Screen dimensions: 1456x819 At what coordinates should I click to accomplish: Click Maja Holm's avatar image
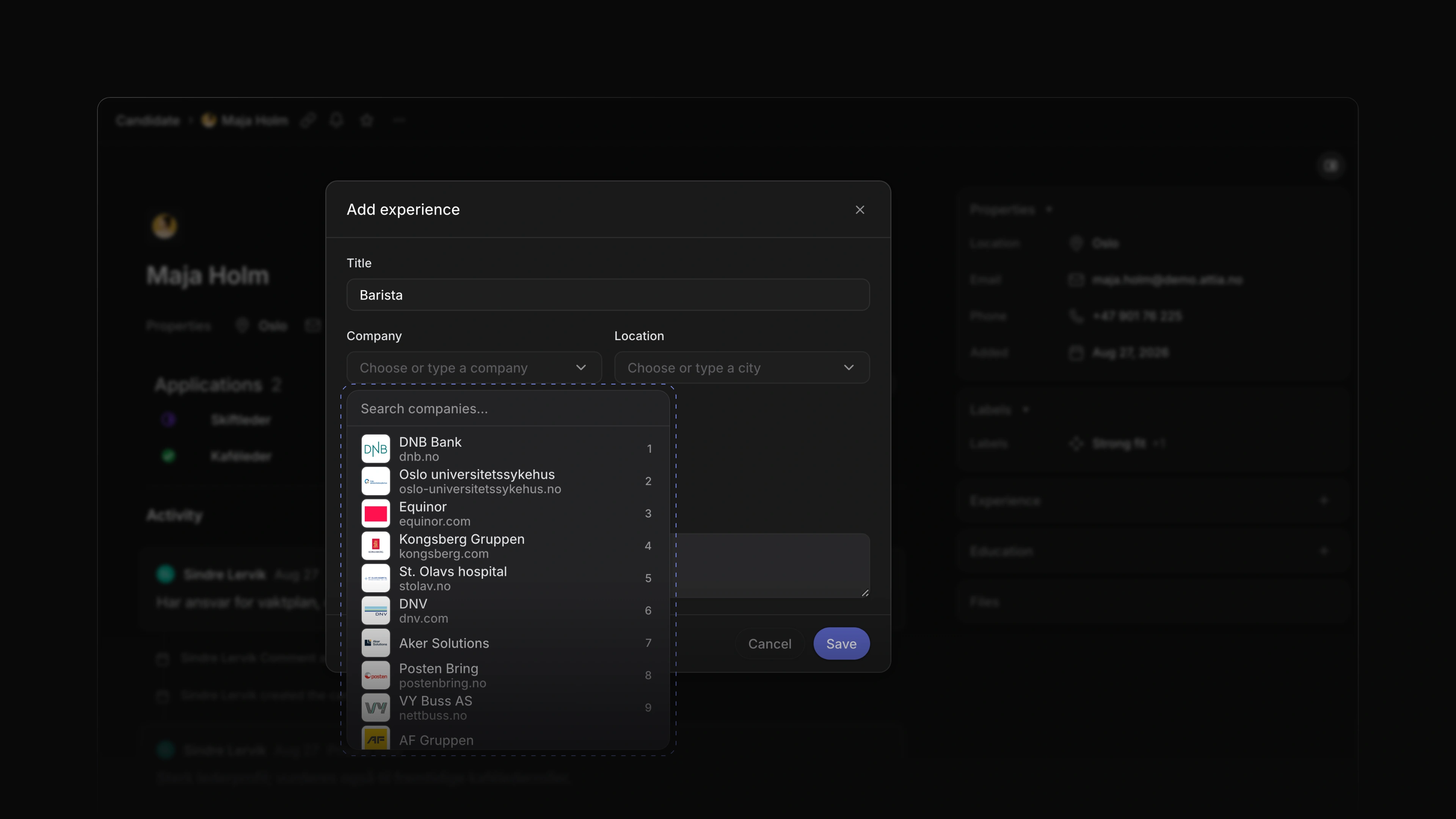coord(165,226)
